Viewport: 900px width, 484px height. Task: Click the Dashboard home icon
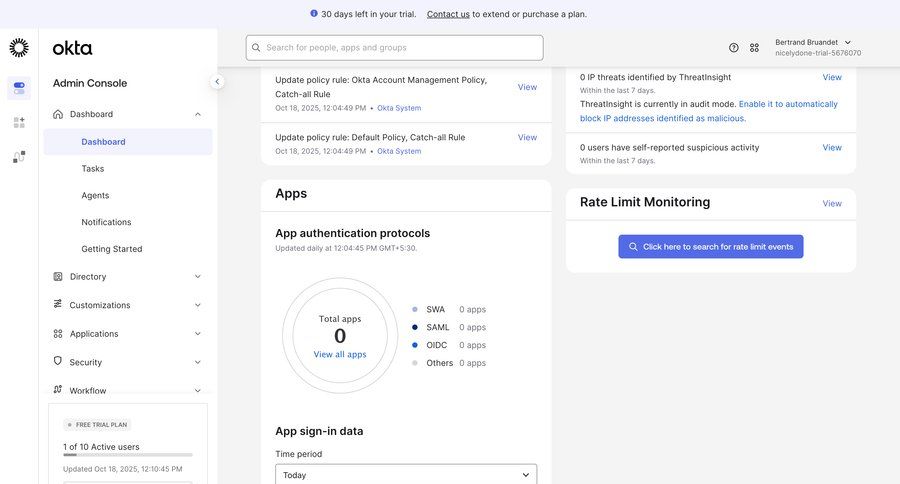coord(58,114)
